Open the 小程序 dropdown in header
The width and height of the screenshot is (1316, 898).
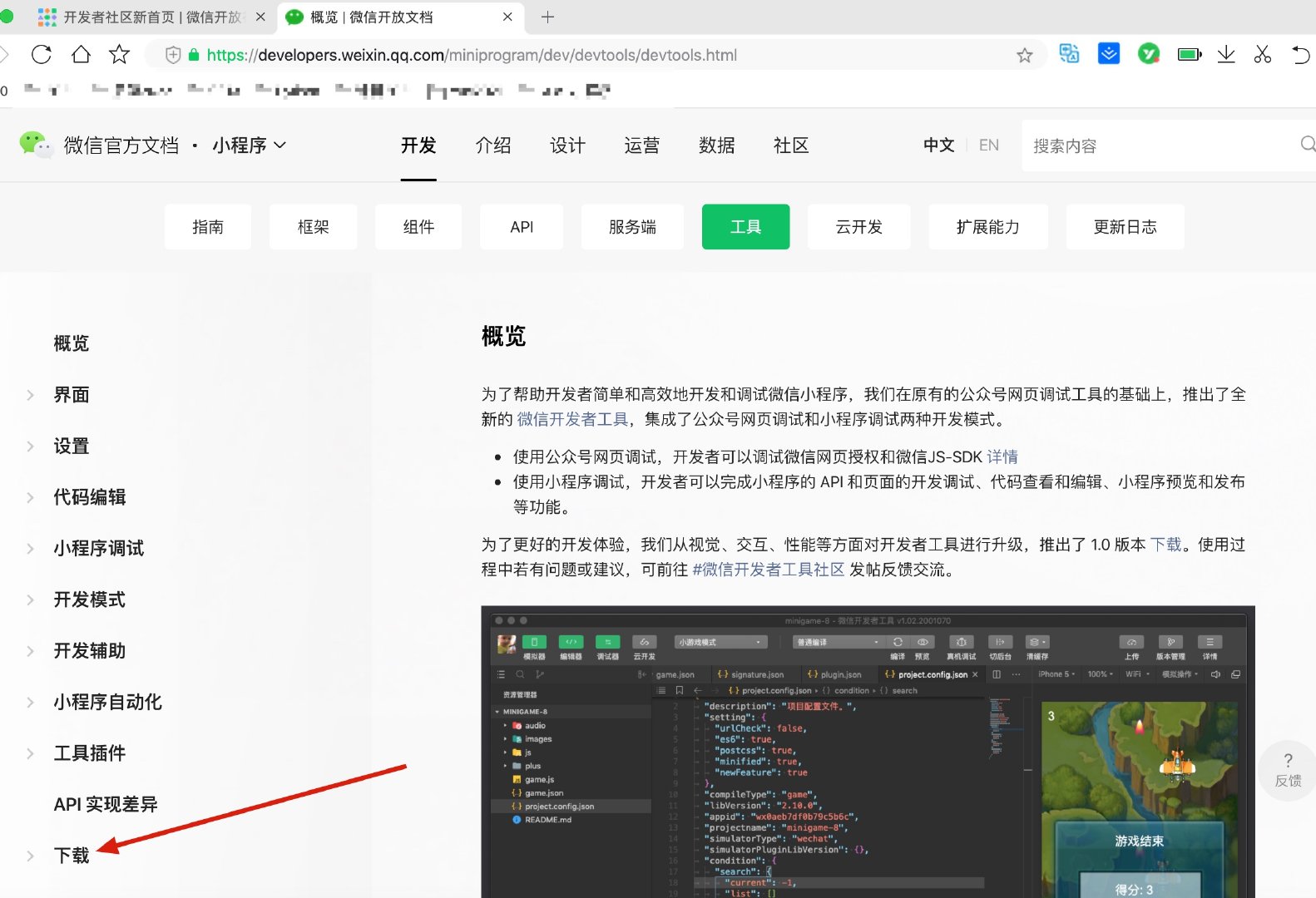click(249, 146)
